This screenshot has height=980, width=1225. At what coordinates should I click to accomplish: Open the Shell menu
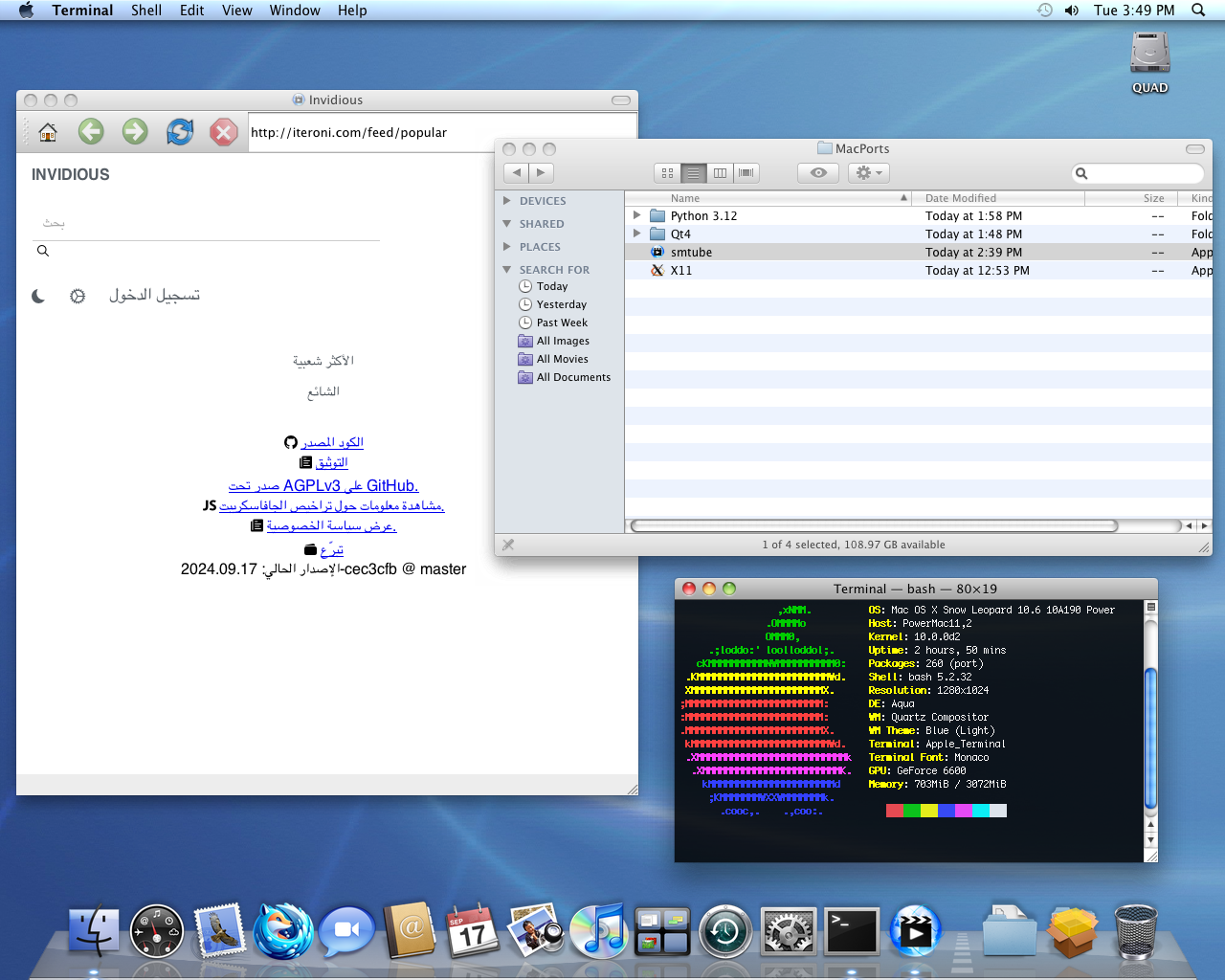[145, 11]
